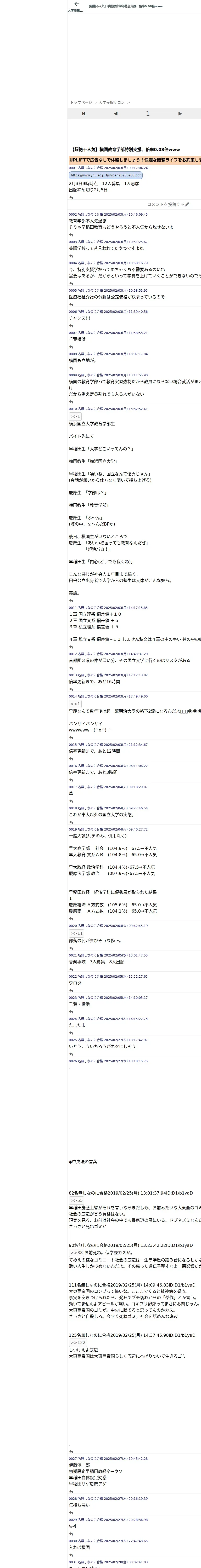Viewport: 201px width, 1568px height.
Task: Go back with the top-left arrow
Action: 77,4
